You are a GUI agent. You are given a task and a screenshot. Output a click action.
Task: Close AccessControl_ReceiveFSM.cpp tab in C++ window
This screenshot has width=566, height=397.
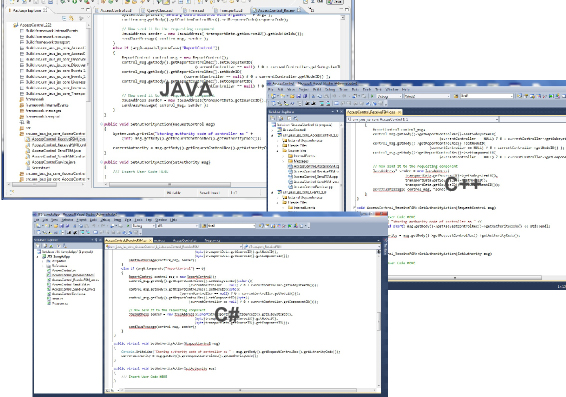pos(399,112)
